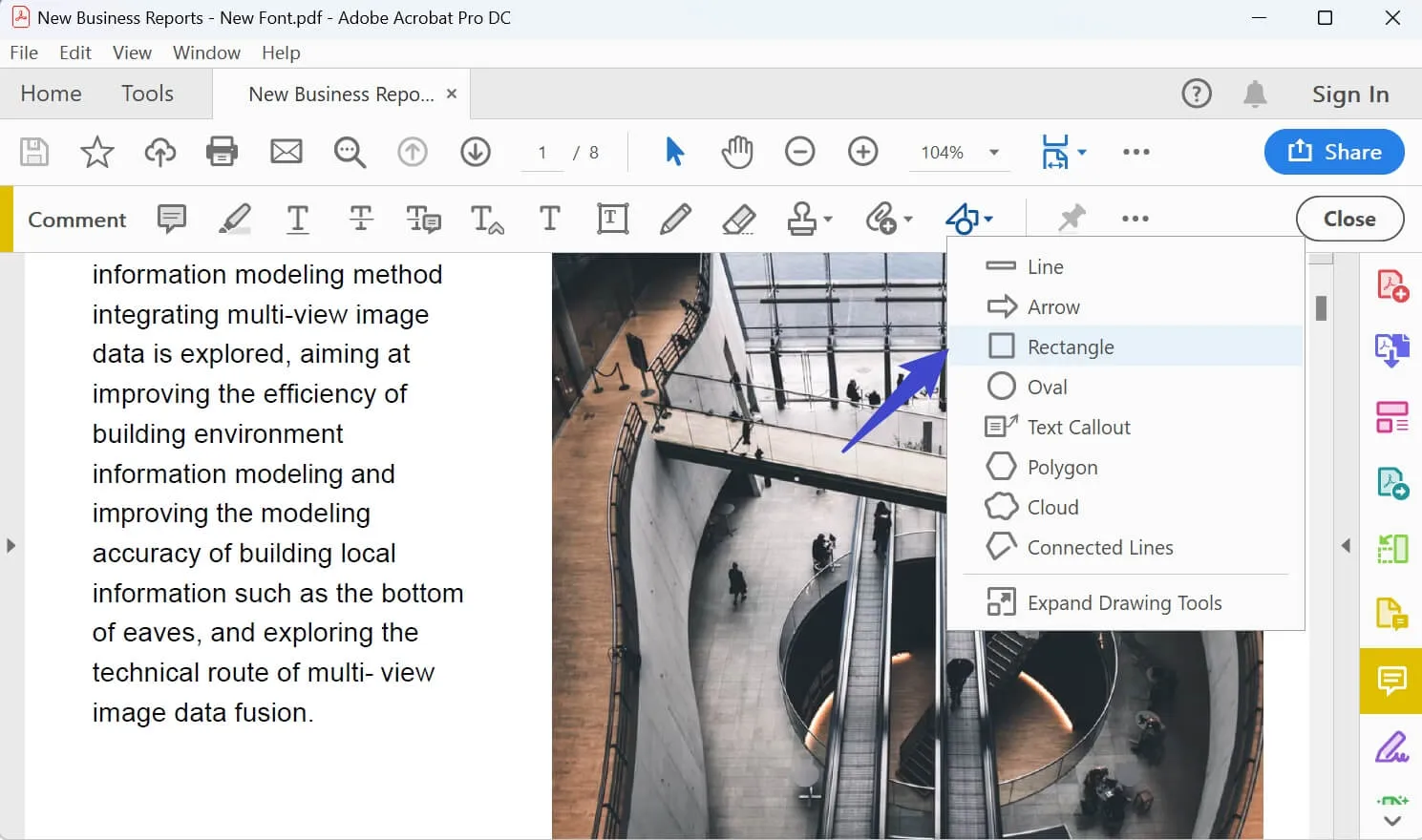
Task: Select the Sticky Note comment tool
Action: 171,219
